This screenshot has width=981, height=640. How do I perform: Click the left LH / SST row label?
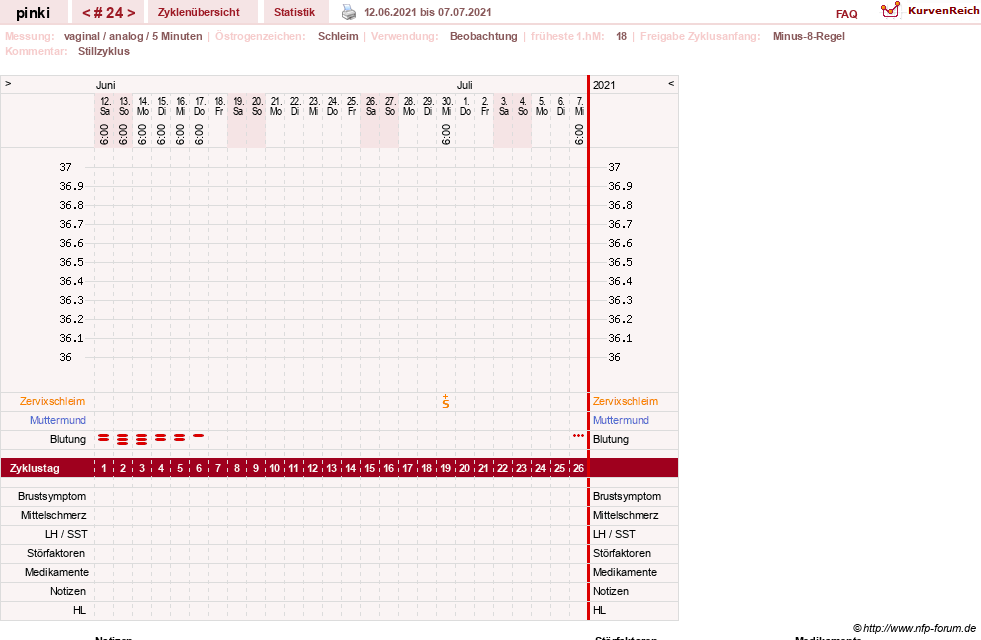66,534
